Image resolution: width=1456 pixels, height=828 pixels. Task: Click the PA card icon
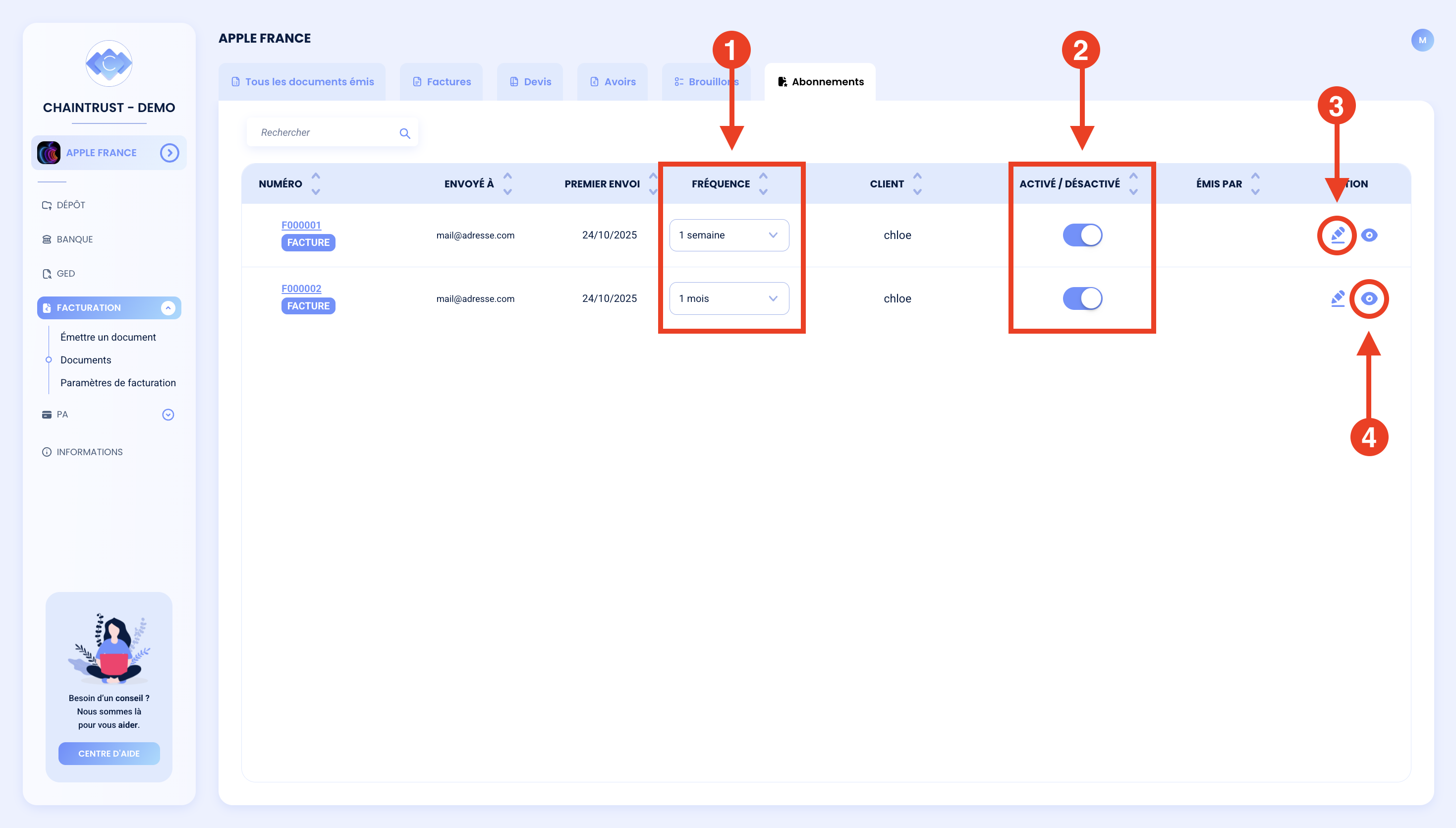(x=47, y=414)
